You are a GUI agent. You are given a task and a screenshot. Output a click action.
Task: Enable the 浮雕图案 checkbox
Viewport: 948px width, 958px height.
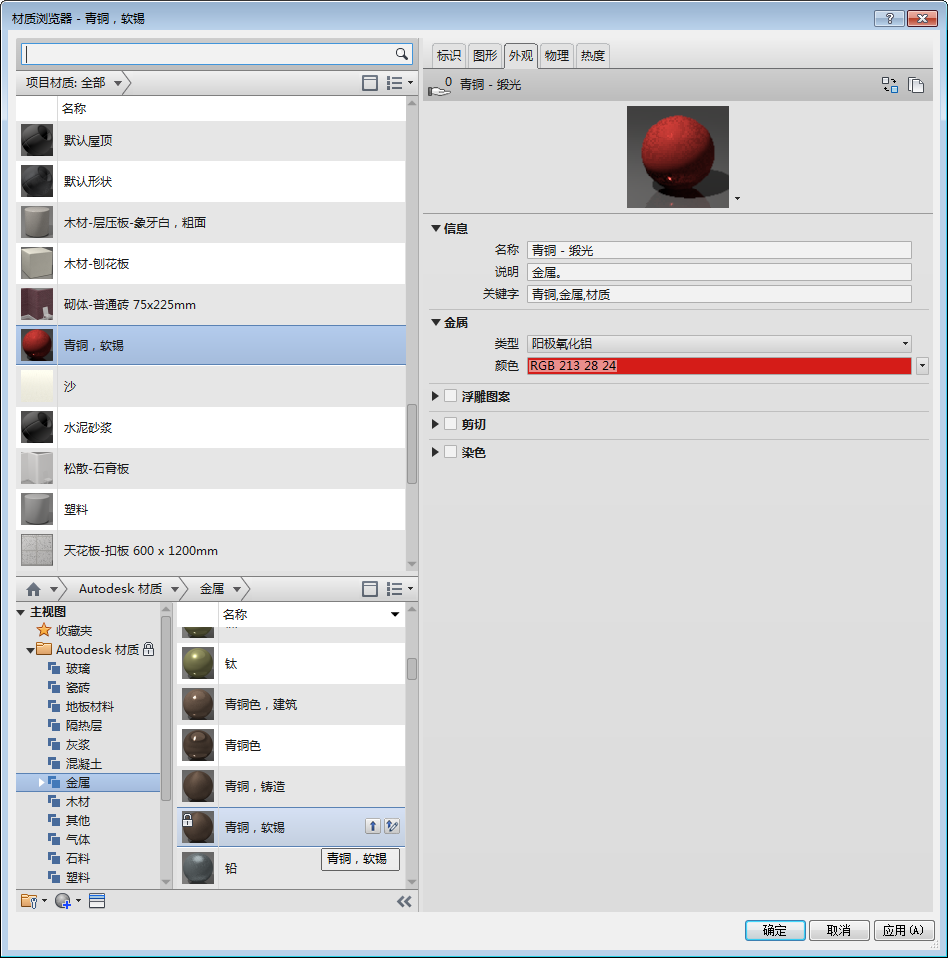click(x=450, y=395)
